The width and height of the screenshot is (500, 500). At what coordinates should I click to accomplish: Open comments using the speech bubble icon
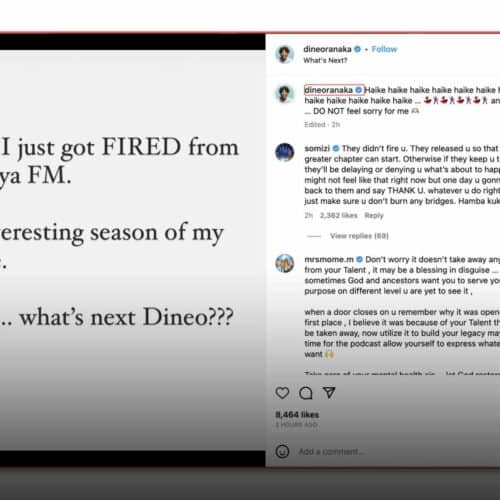click(306, 393)
